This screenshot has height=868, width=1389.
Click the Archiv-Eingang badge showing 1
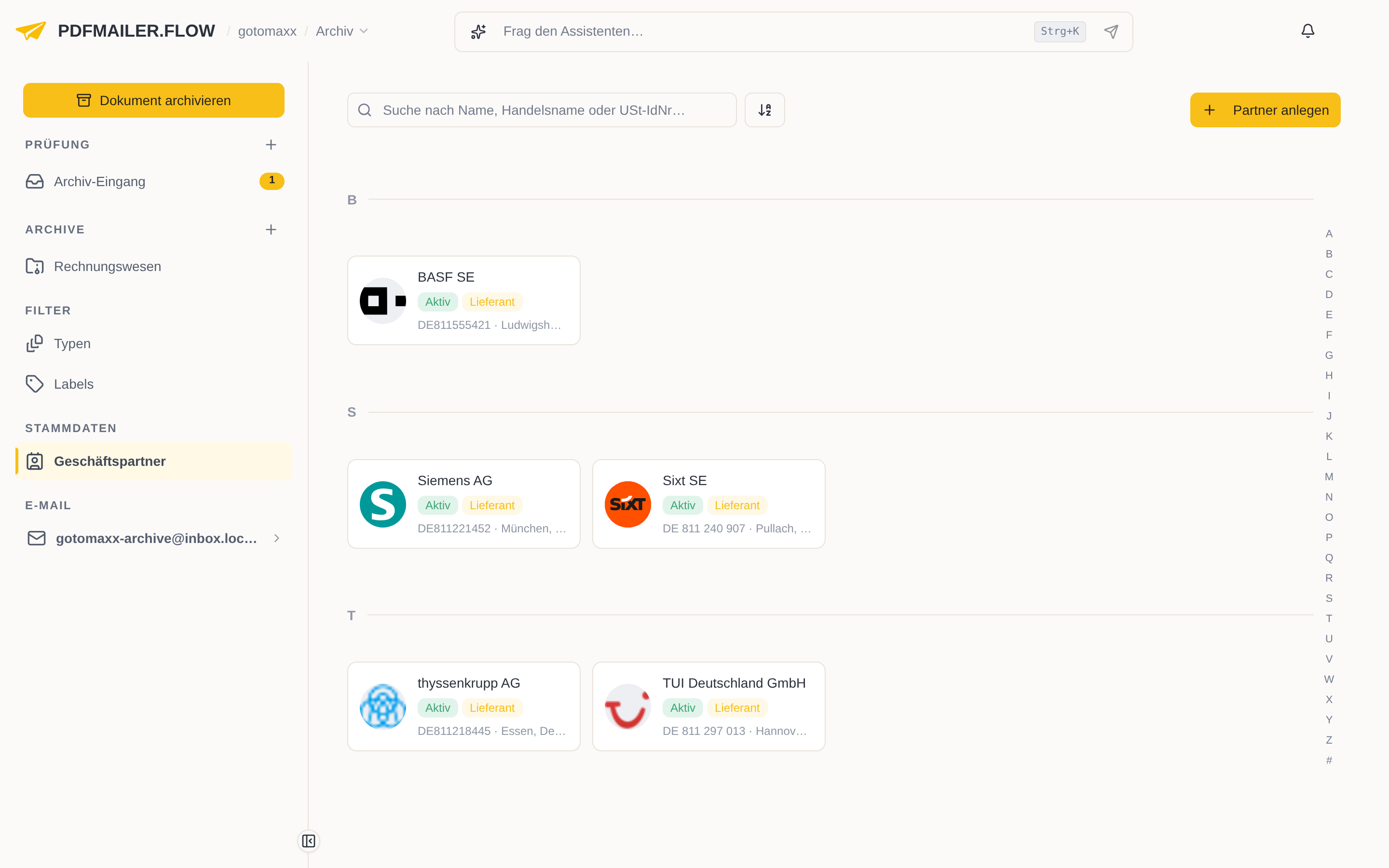coord(272,181)
